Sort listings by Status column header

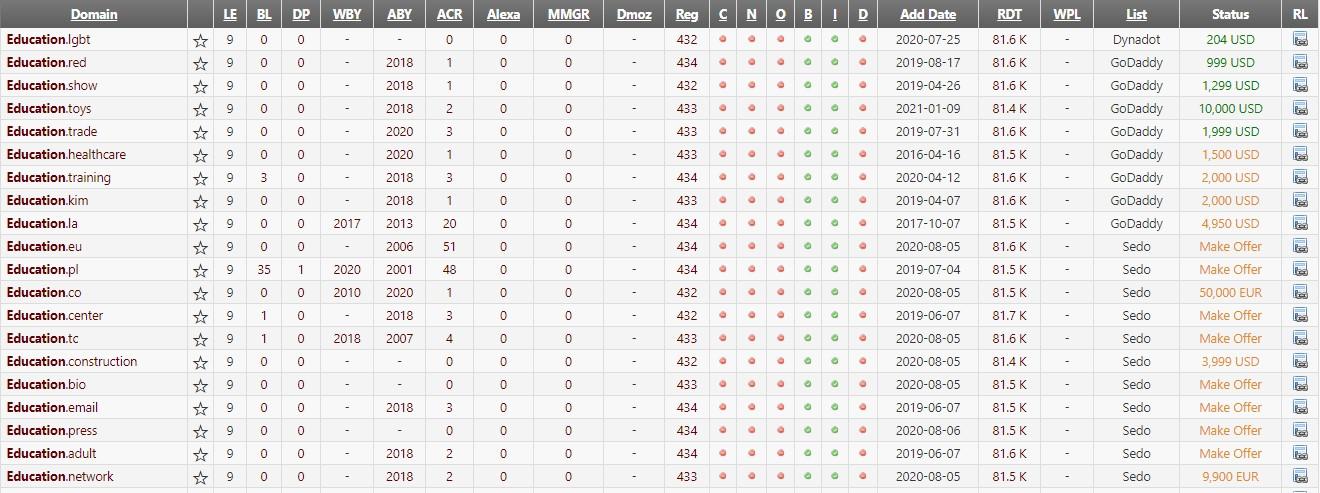[x=1231, y=15]
